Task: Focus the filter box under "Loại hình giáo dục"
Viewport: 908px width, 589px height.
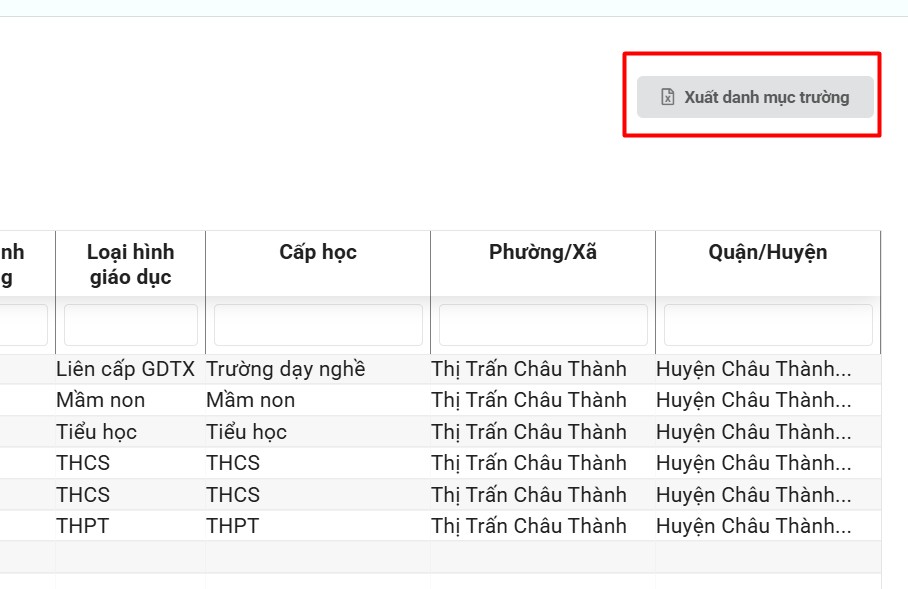Action: (x=131, y=325)
